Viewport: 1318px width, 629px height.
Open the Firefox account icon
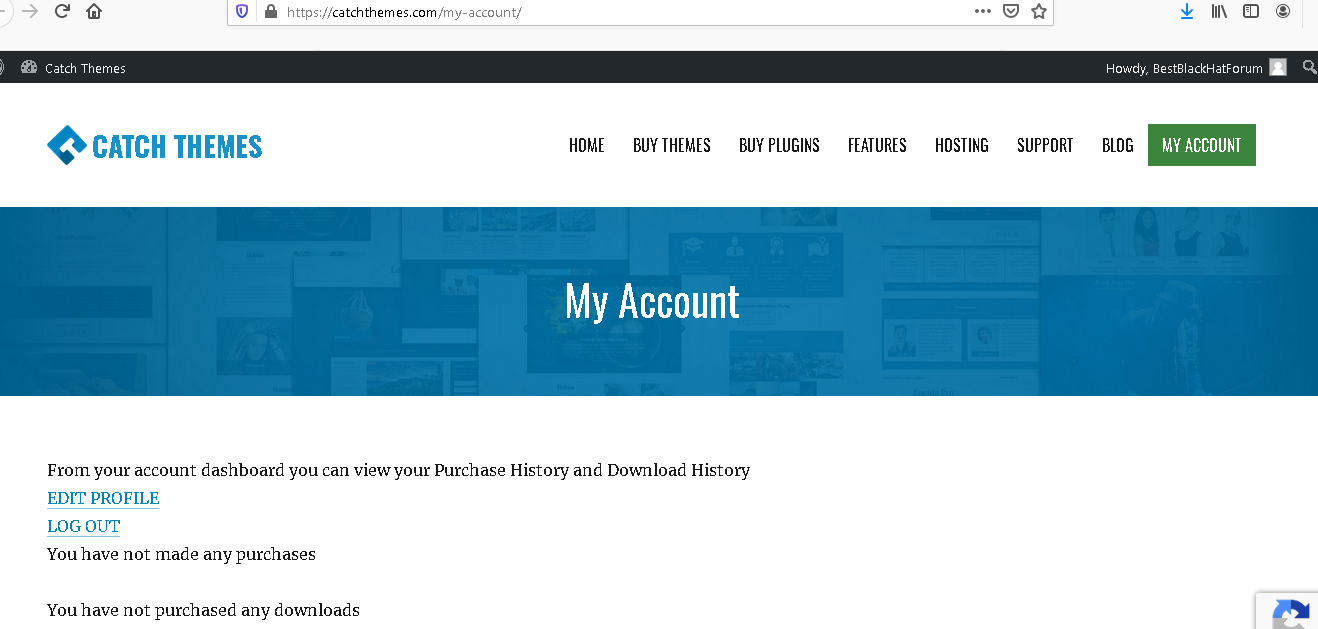[x=1283, y=11]
